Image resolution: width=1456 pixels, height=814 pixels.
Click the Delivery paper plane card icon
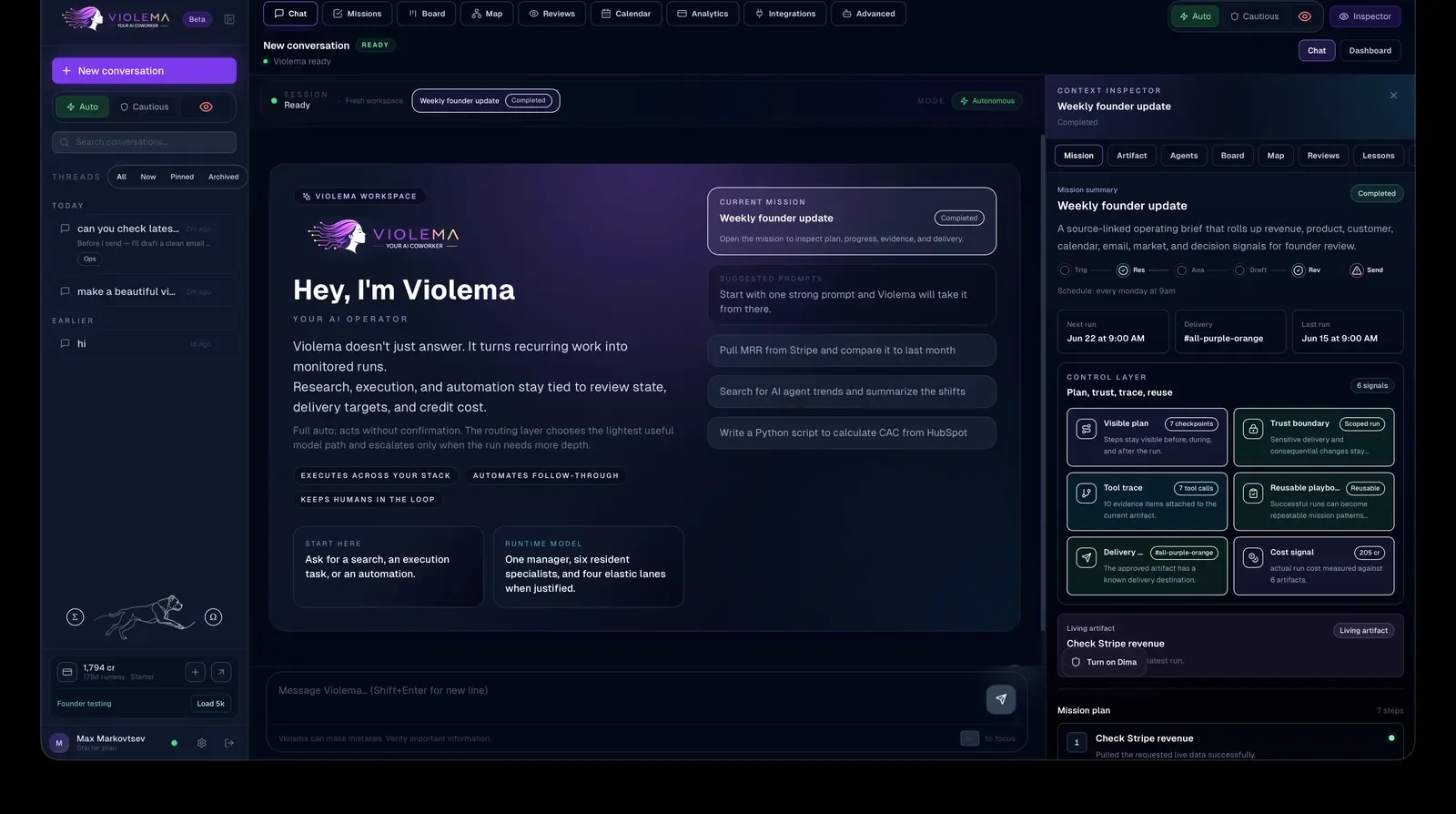coord(1086,557)
